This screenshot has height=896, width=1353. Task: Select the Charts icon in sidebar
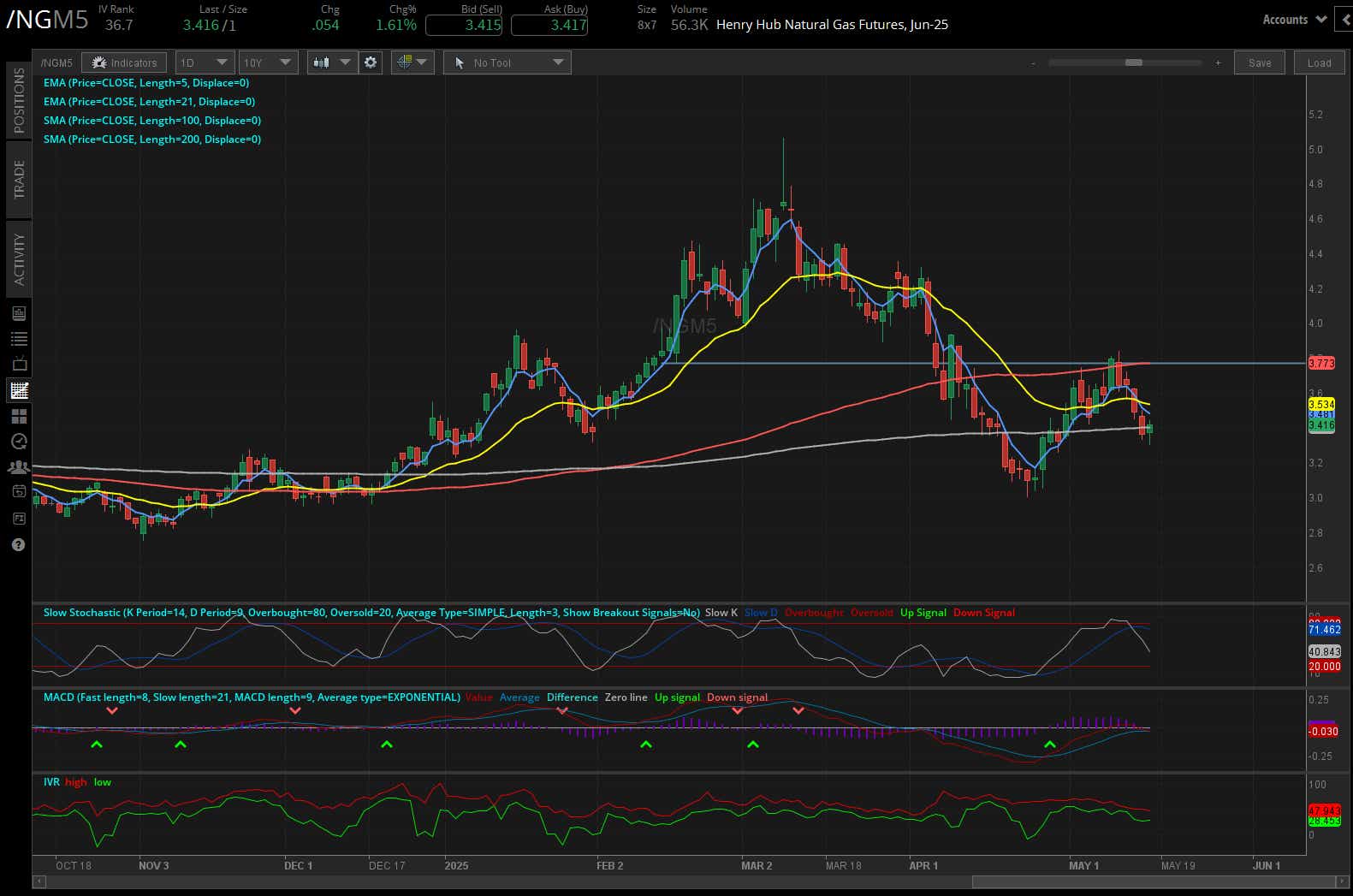click(19, 390)
